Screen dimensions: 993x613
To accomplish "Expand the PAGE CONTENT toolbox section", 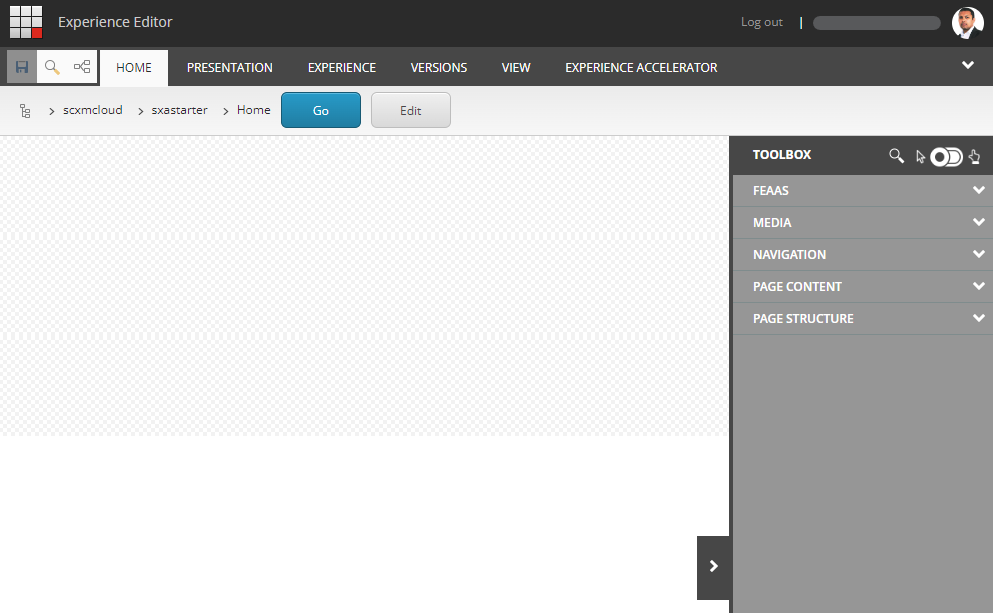I will pyautogui.click(x=863, y=287).
